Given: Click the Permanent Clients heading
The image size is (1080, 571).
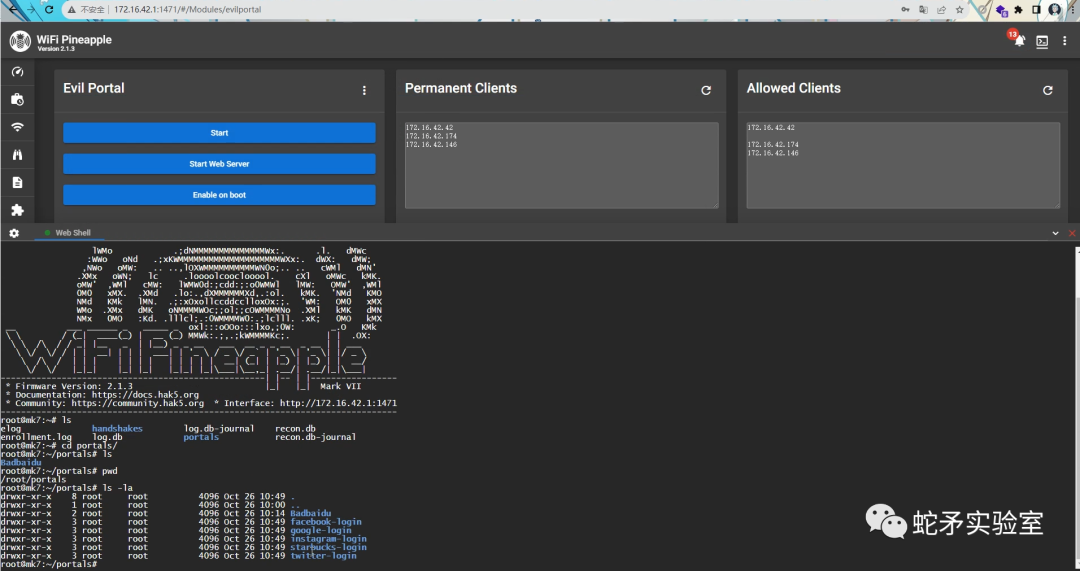Looking at the screenshot, I should [x=461, y=88].
